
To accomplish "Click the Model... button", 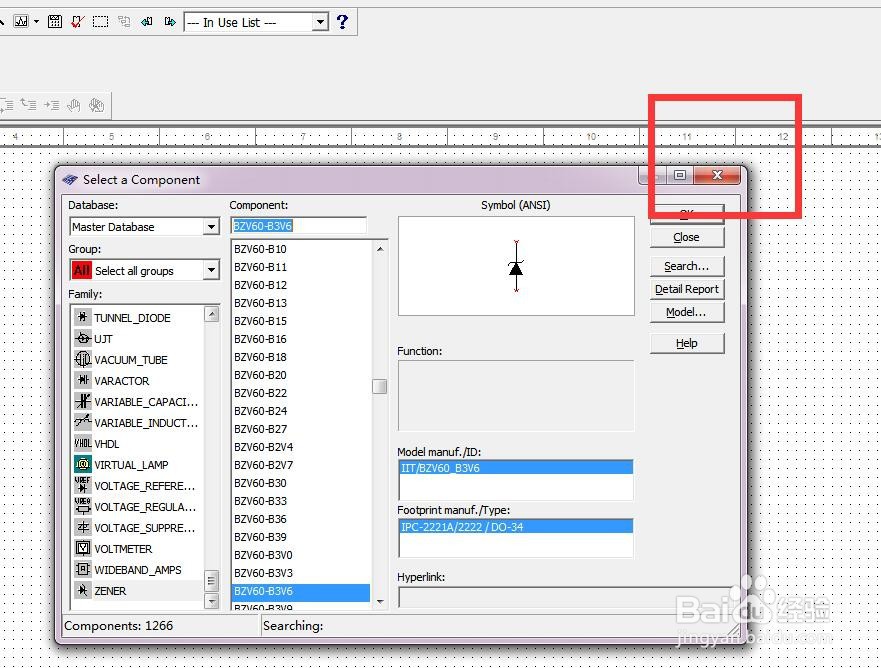I will coord(687,312).
